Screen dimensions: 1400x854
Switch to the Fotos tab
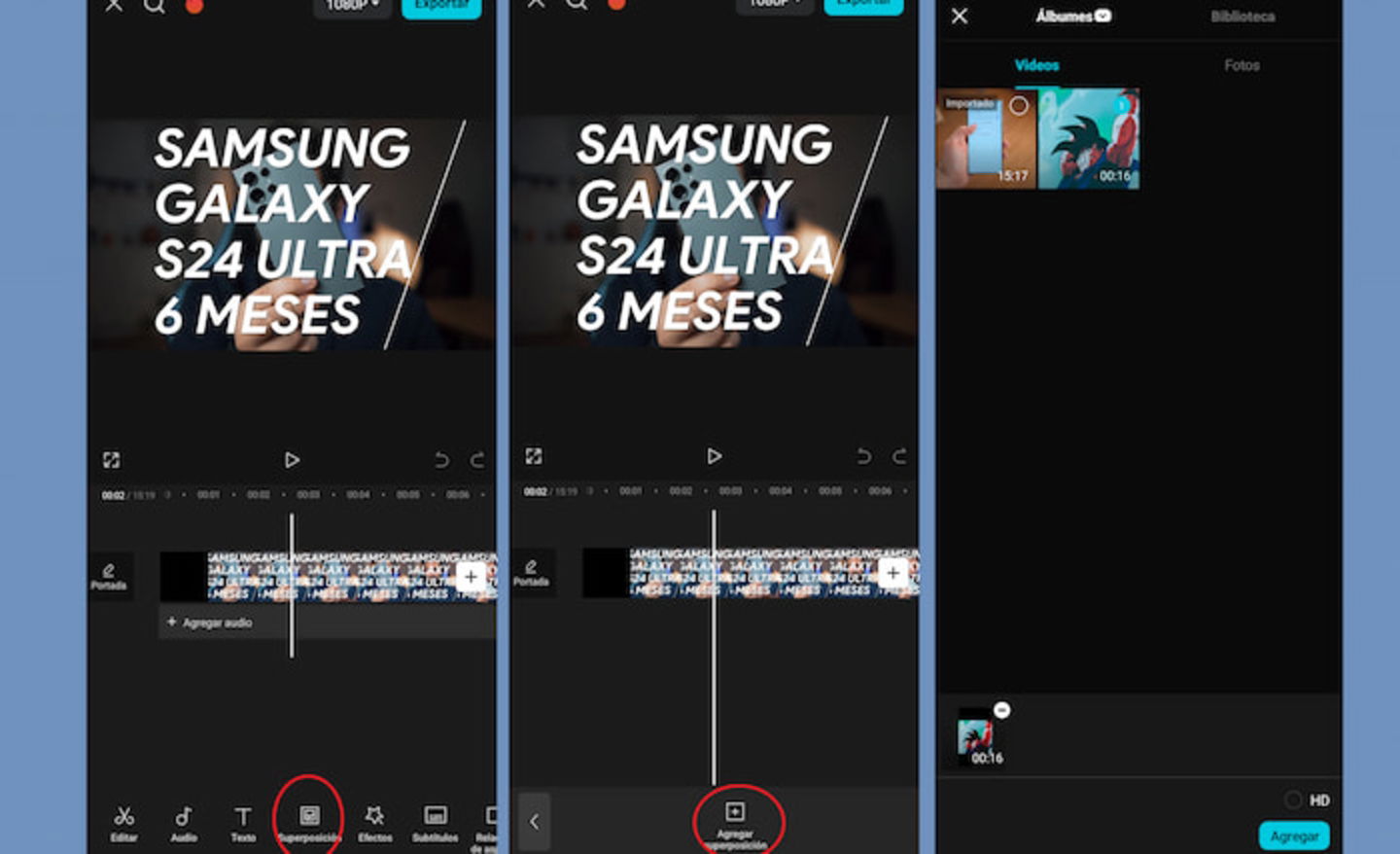point(1242,65)
